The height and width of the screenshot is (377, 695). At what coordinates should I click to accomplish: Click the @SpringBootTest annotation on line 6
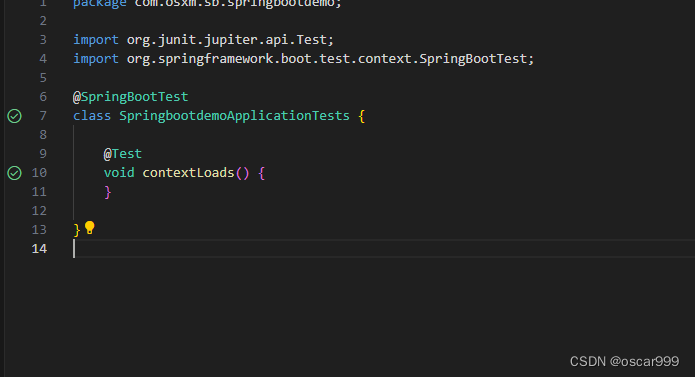pyautogui.click(x=131, y=97)
